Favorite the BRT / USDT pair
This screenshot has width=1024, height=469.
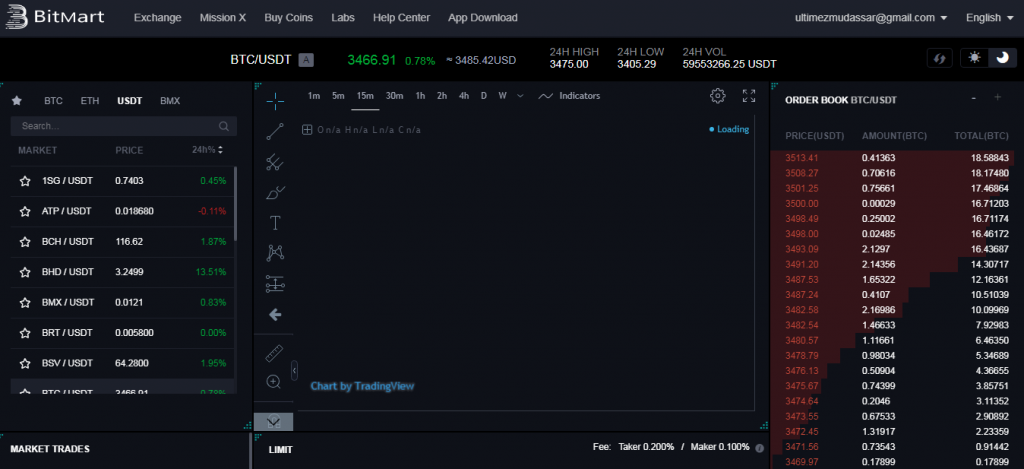point(25,333)
